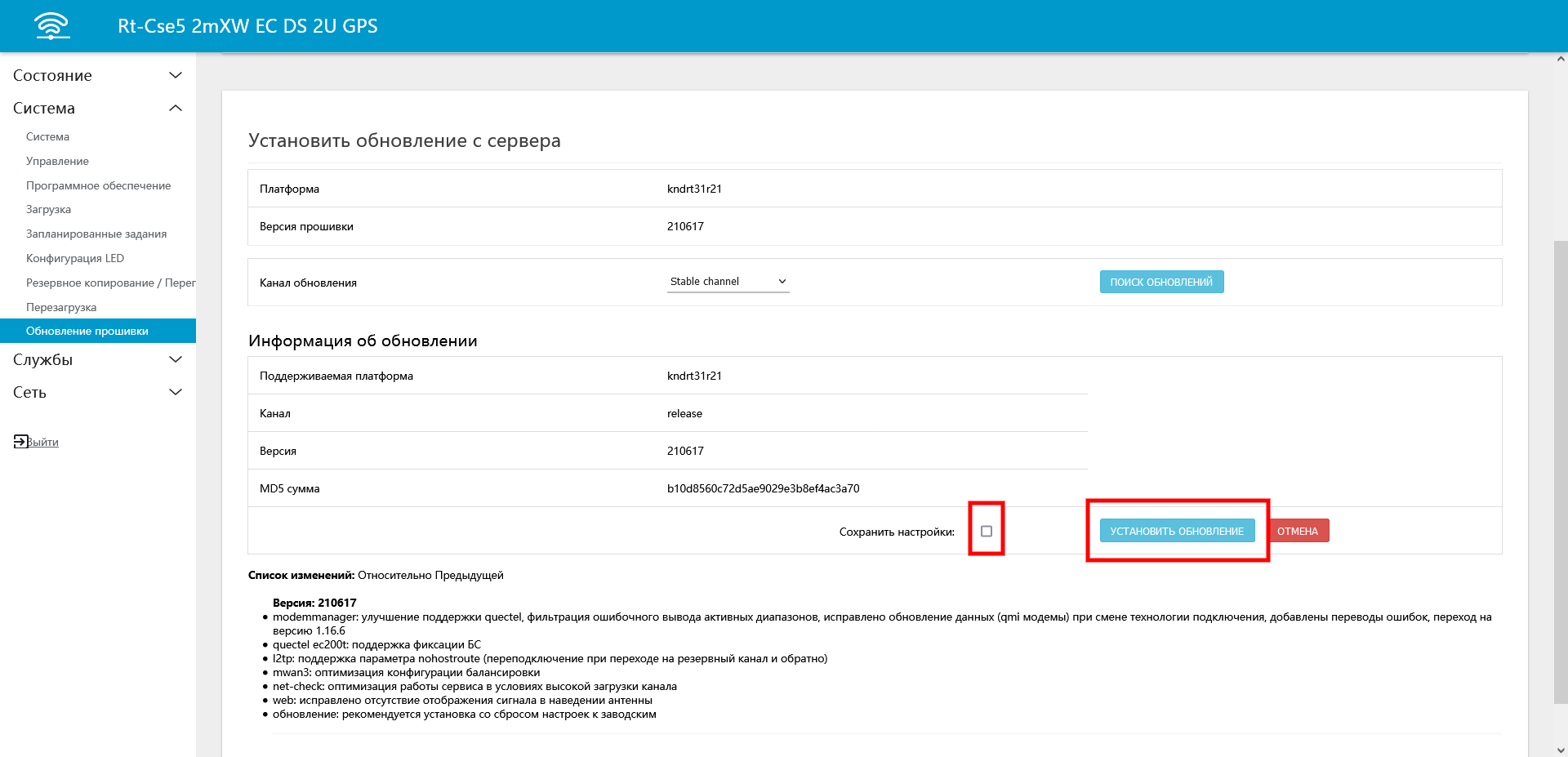Click the Версия: 210617 changelog heading

pyautogui.click(x=314, y=603)
